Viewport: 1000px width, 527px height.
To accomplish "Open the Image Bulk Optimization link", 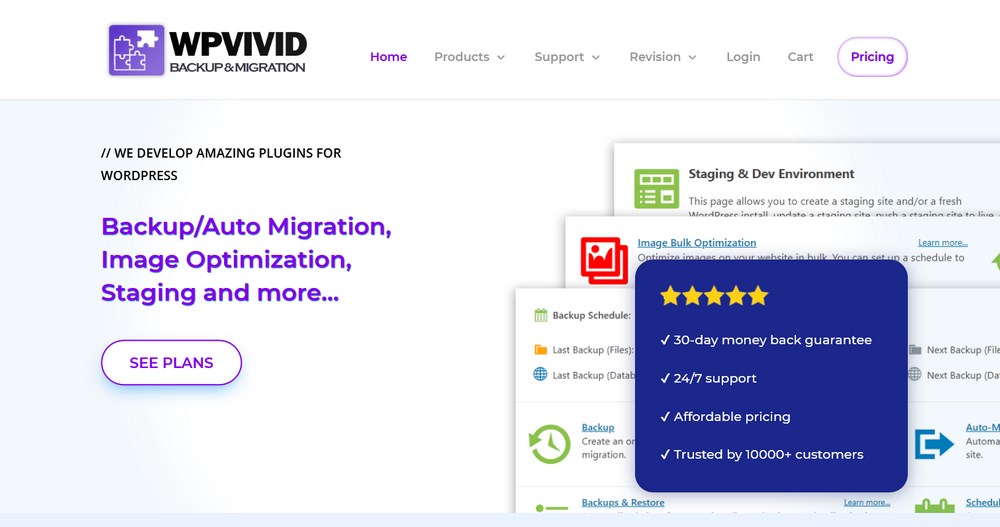I will [696, 242].
